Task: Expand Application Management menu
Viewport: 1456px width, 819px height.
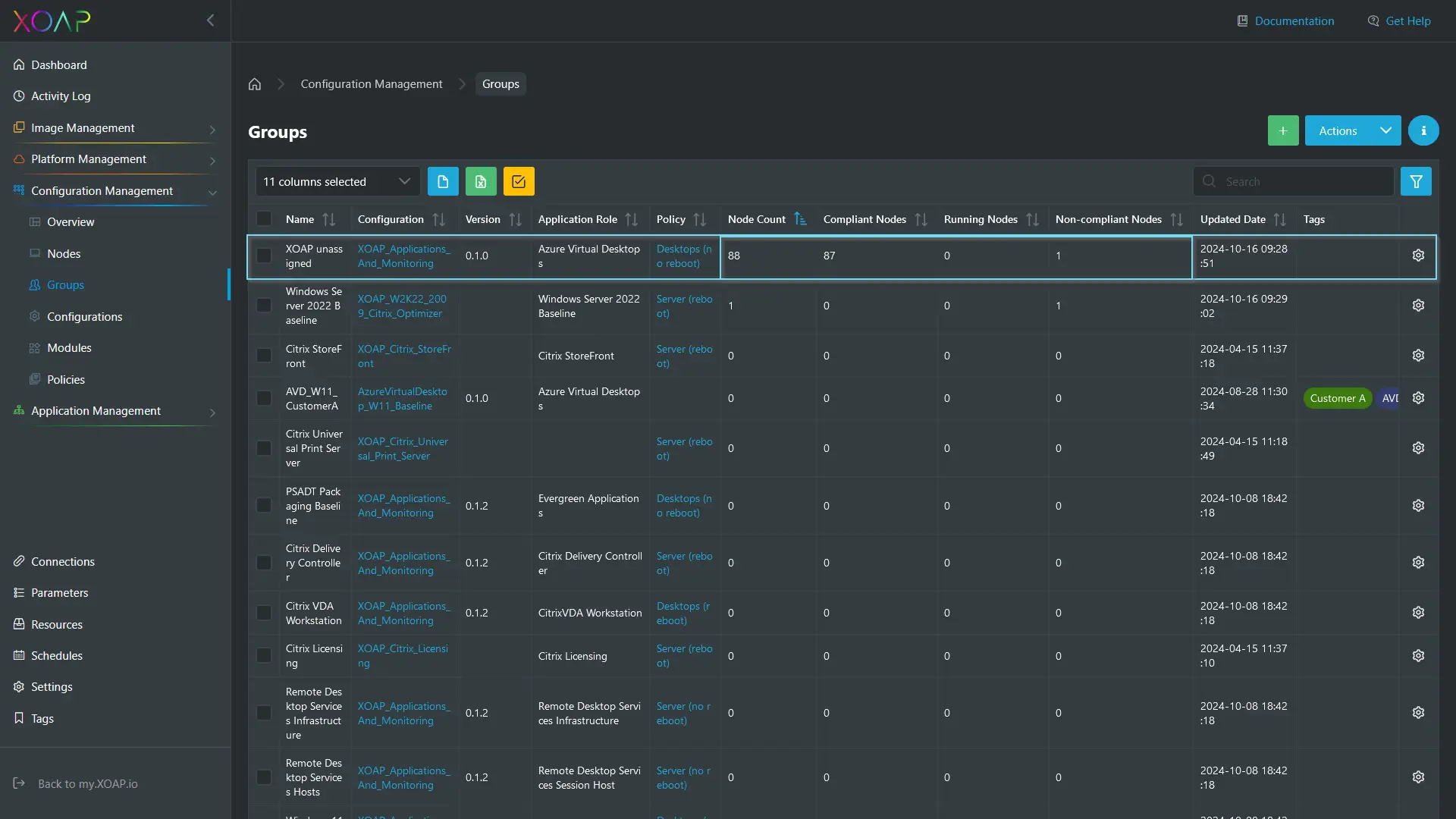Action: point(114,411)
